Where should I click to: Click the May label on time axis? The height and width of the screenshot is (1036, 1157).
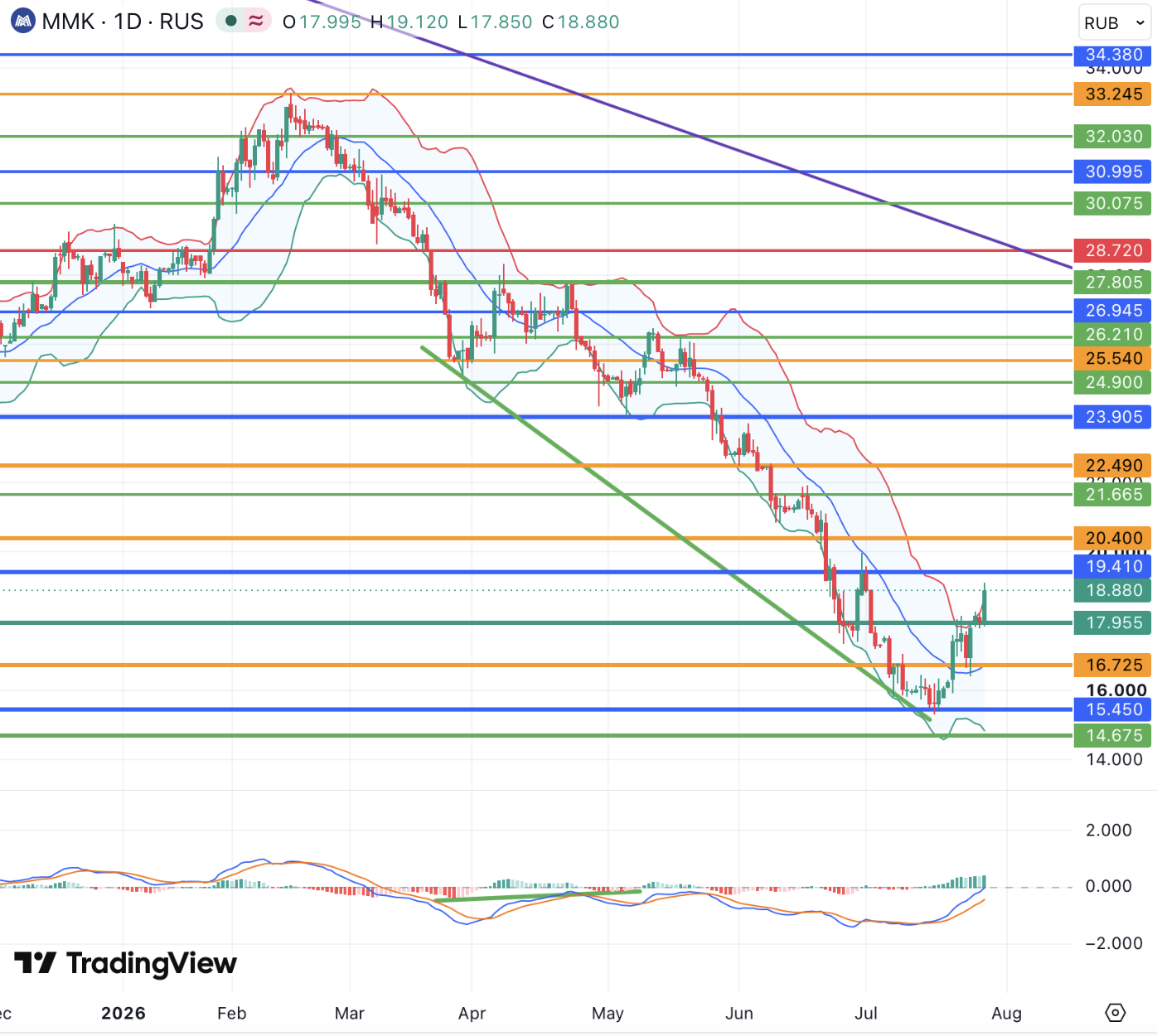608,1014
